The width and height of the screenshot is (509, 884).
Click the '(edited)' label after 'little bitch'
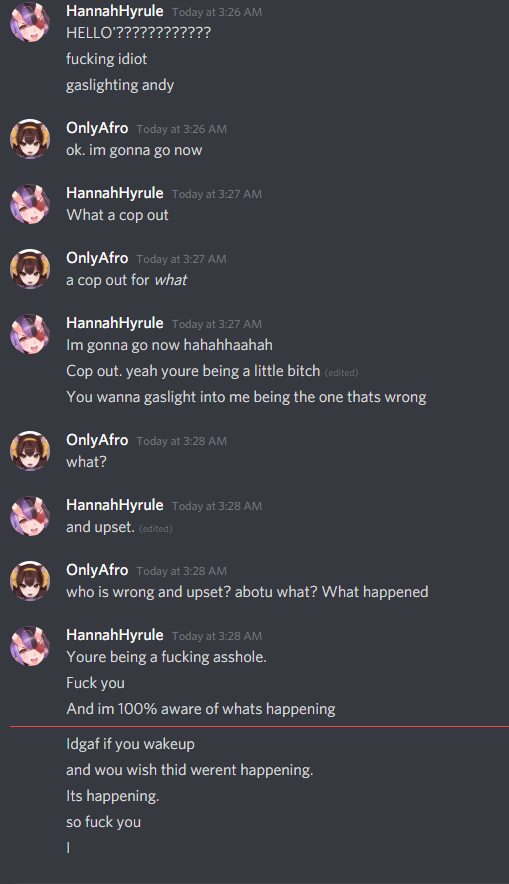coord(342,373)
